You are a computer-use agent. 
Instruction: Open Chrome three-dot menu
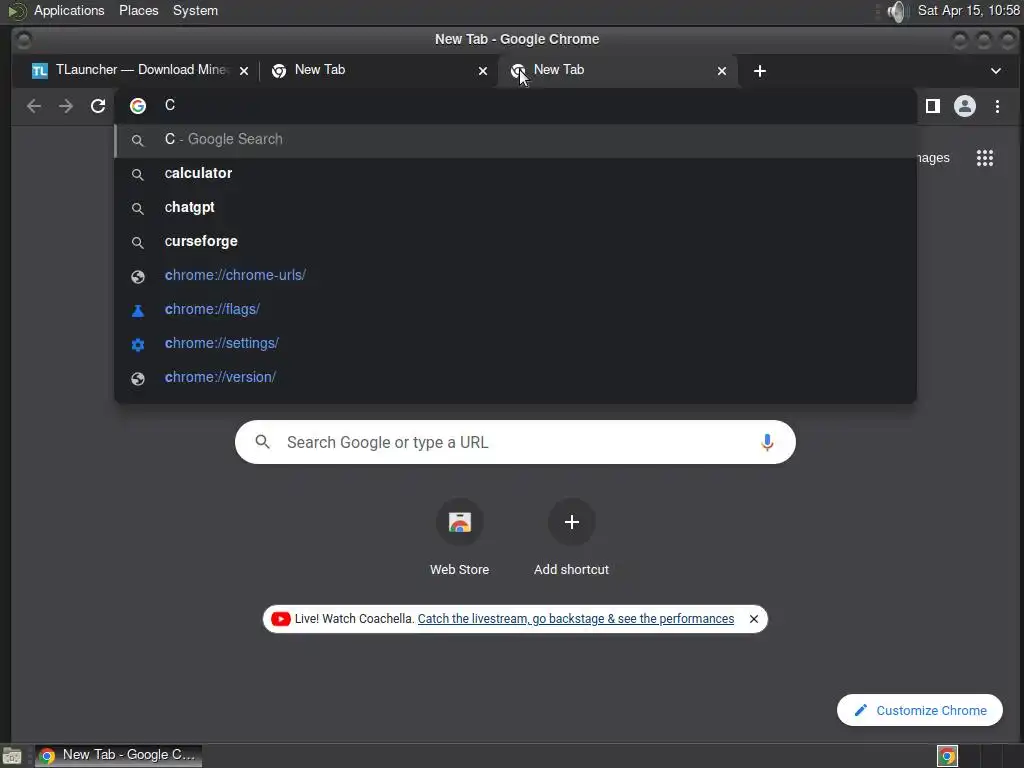tap(997, 106)
